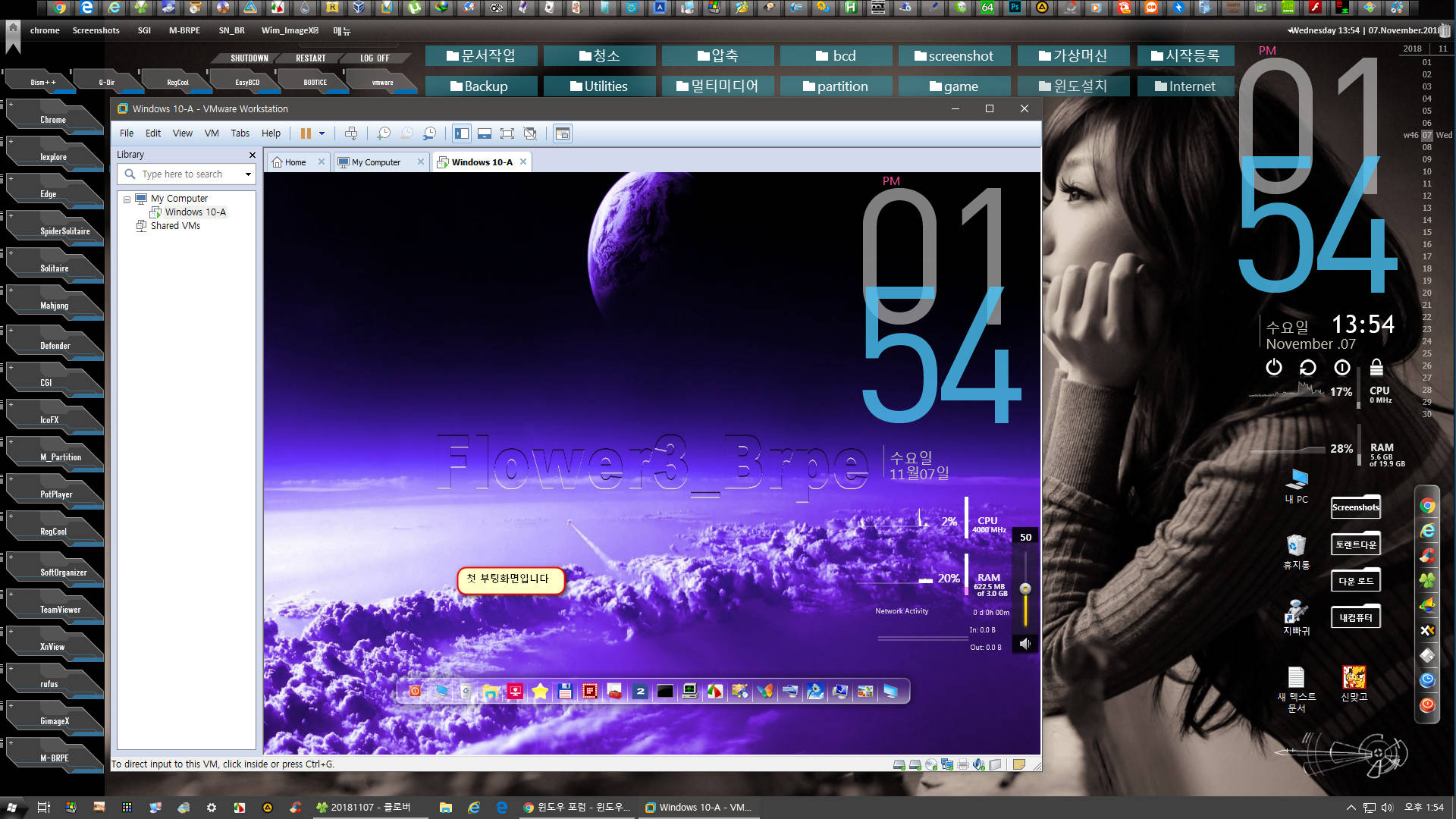Enter VMware full screen mode

pos(507,133)
